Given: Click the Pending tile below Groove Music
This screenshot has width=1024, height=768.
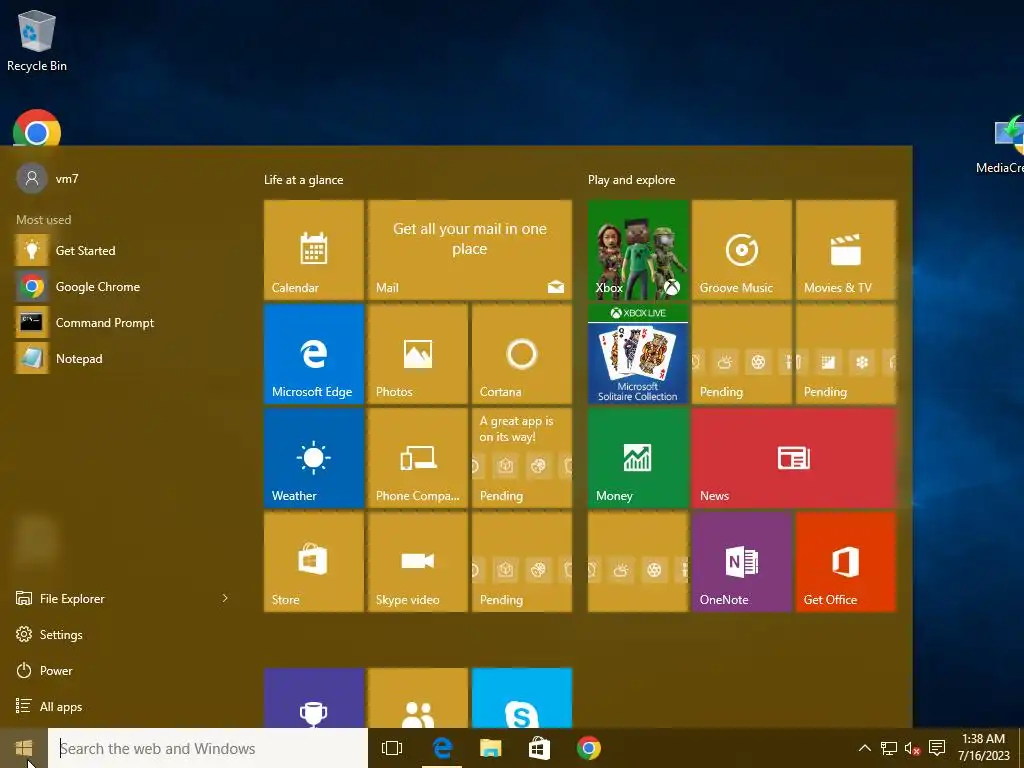Looking at the screenshot, I should point(741,353).
